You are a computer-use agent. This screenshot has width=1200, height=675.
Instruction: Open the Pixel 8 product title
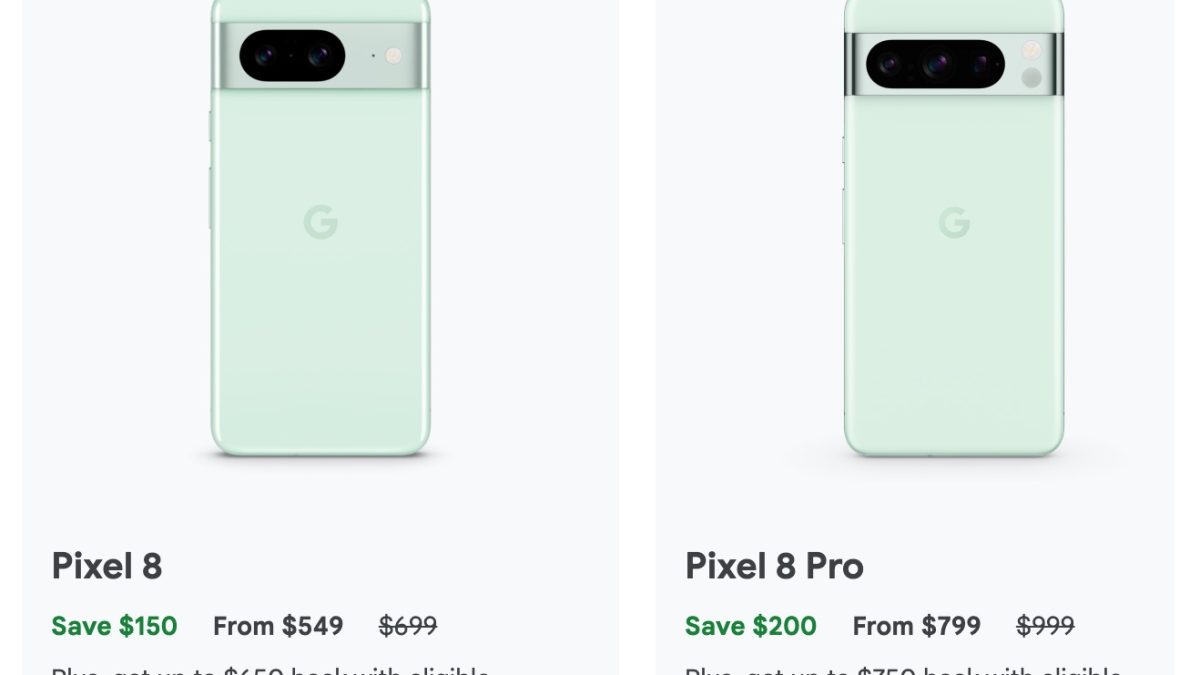pyautogui.click(x=107, y=566)
